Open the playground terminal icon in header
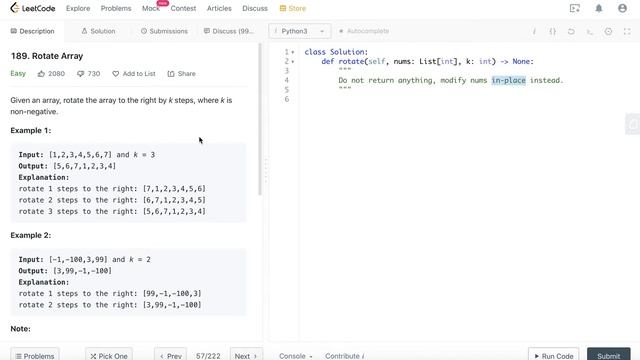 [575, 8]
